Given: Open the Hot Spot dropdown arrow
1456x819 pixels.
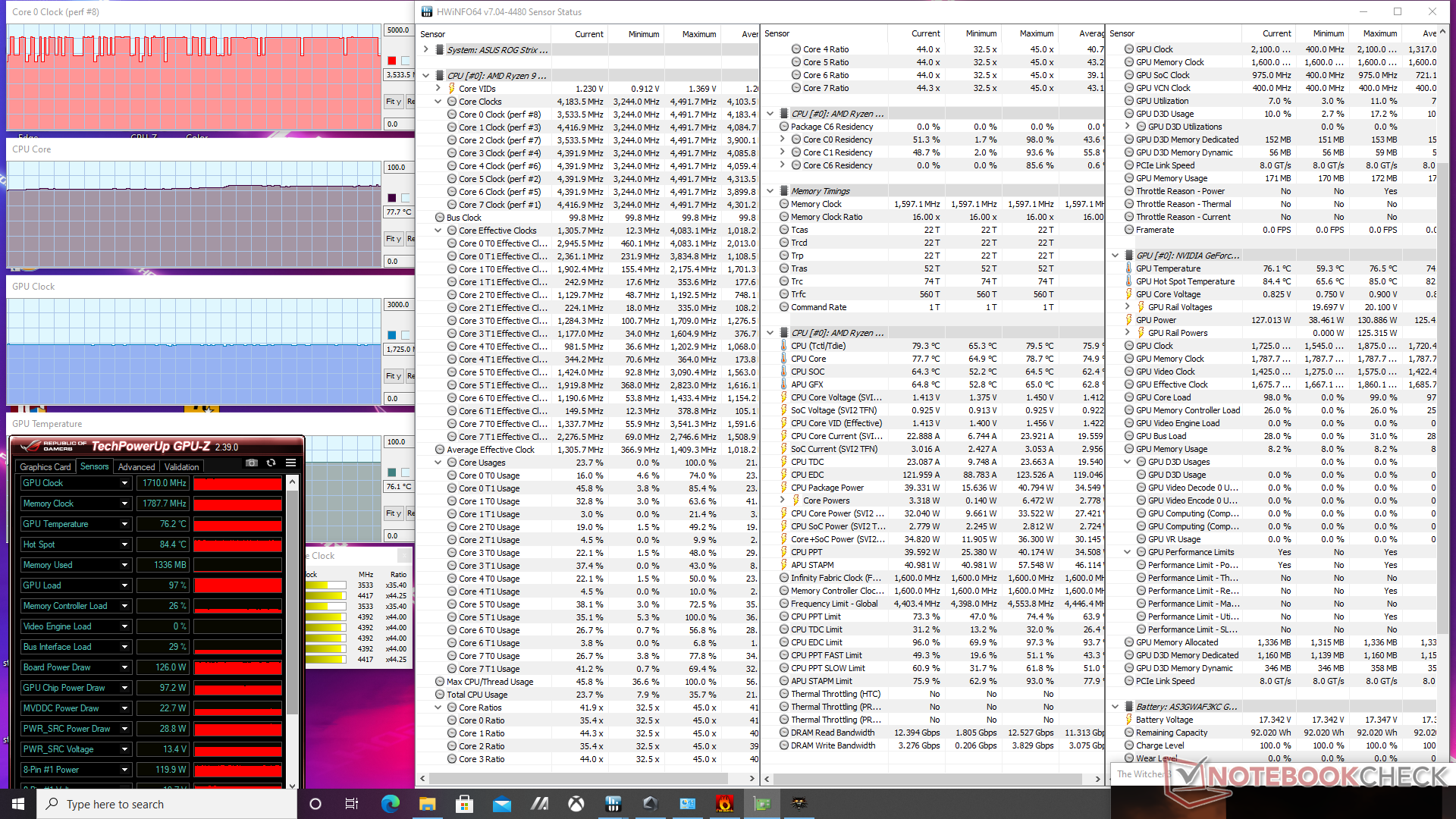Looking at the screenshot, I should 124,544.
